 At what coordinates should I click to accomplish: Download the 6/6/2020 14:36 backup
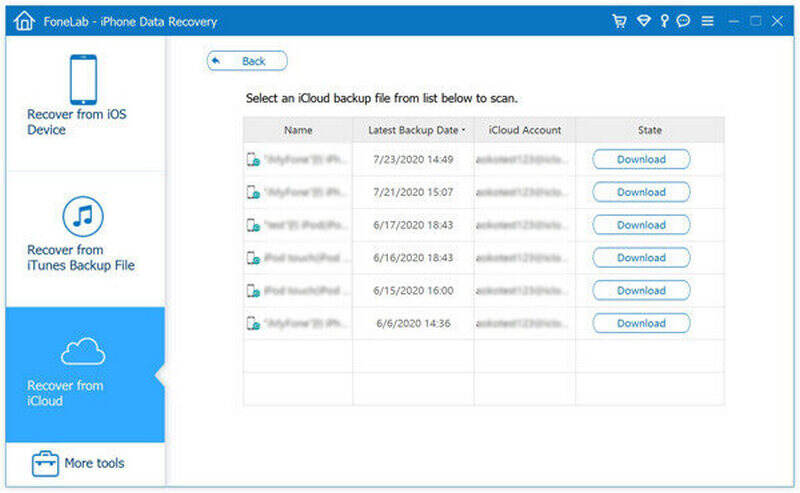(x=641, y=323)
